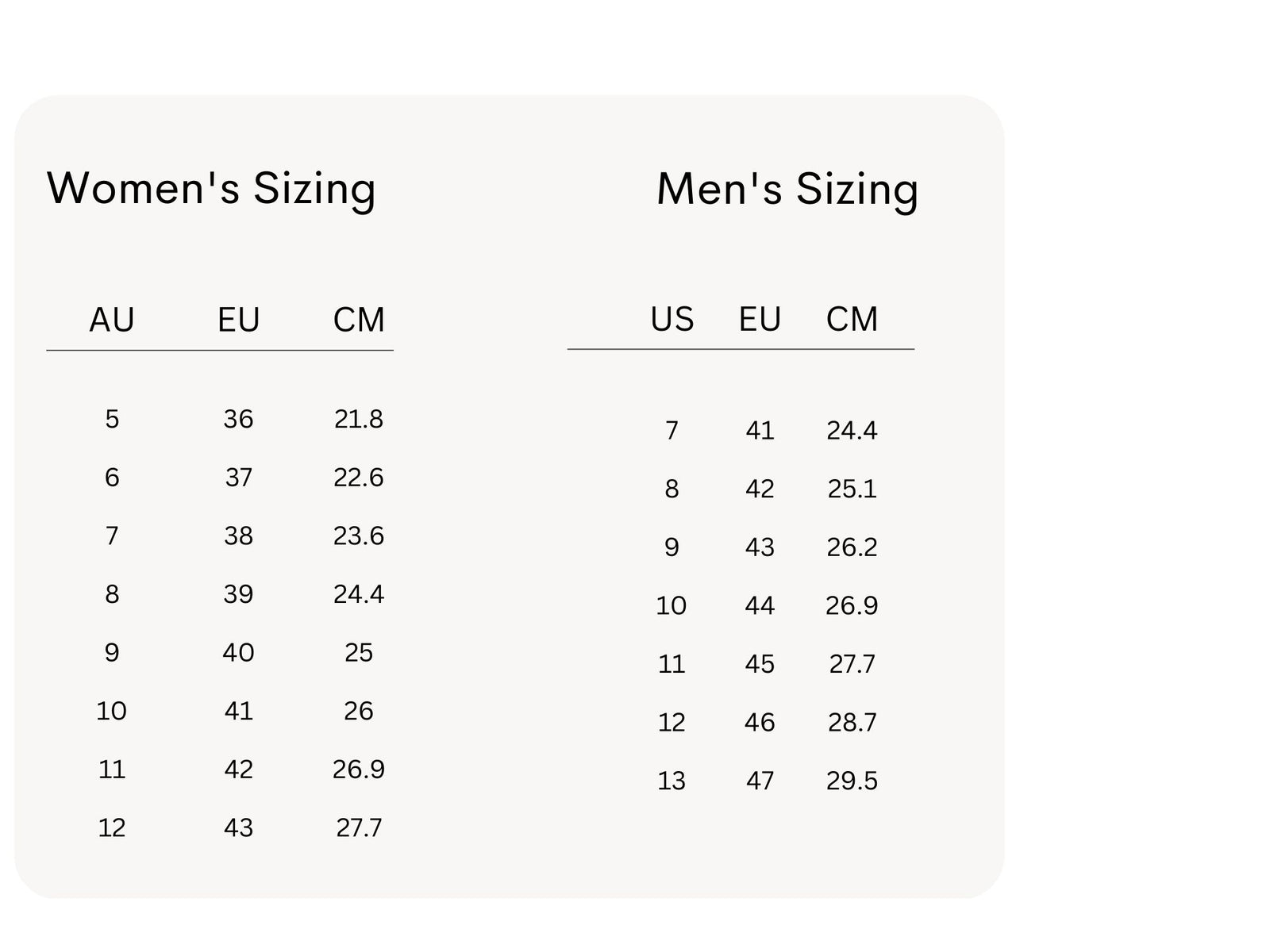
Task: Click the Women's Sizing heading
Action: point(211,189)
